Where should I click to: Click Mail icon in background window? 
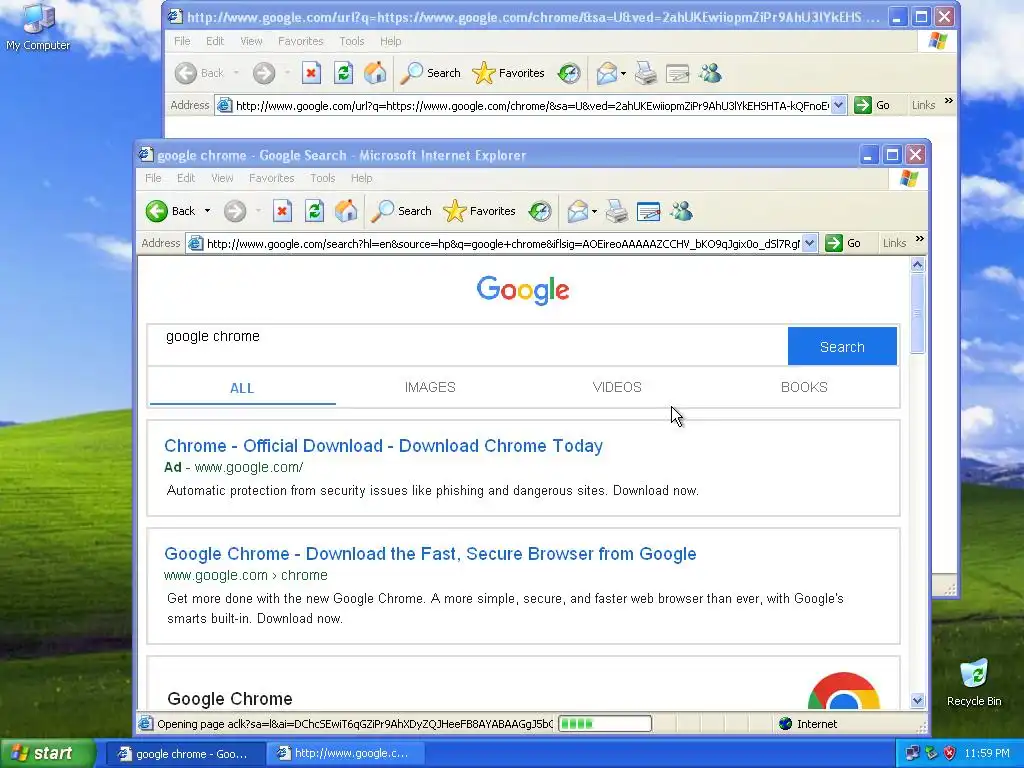tap(607, 73)
